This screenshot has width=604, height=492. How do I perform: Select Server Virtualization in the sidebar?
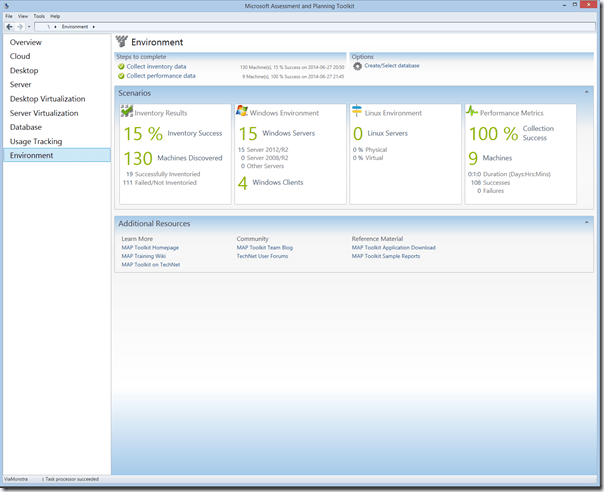(43, 113)
